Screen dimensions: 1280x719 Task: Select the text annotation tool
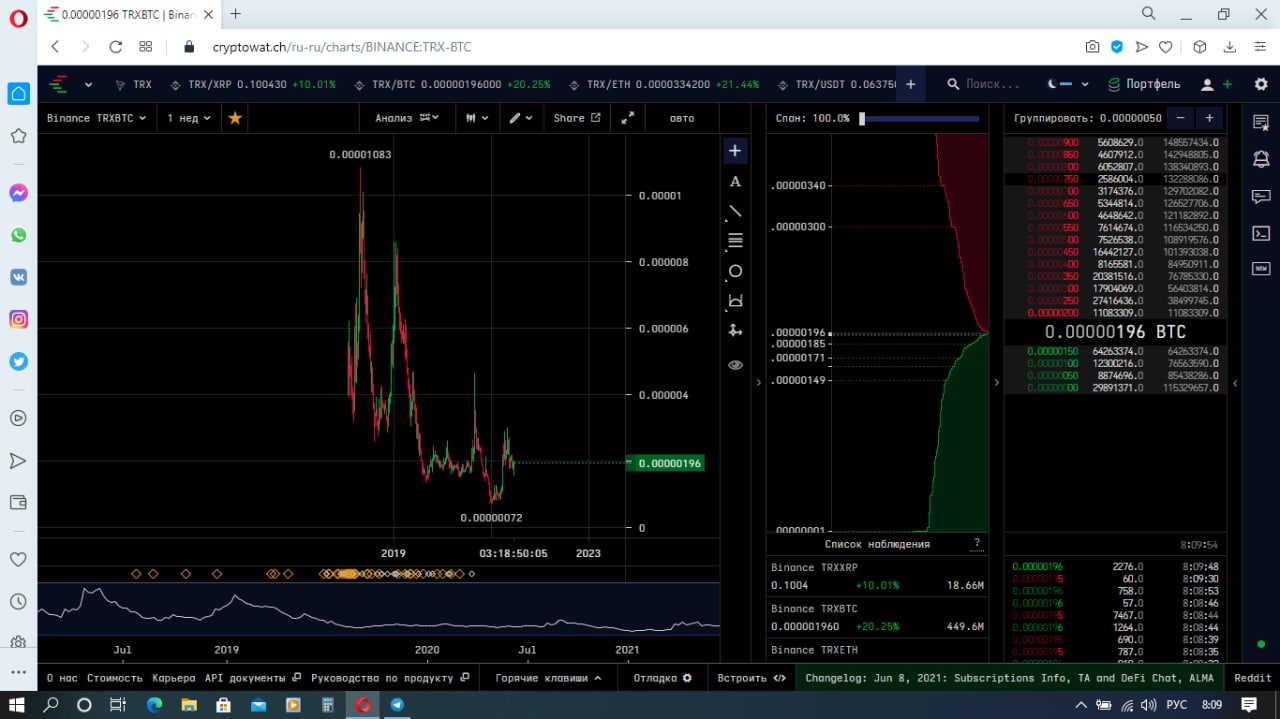click(x=735, y=181)
